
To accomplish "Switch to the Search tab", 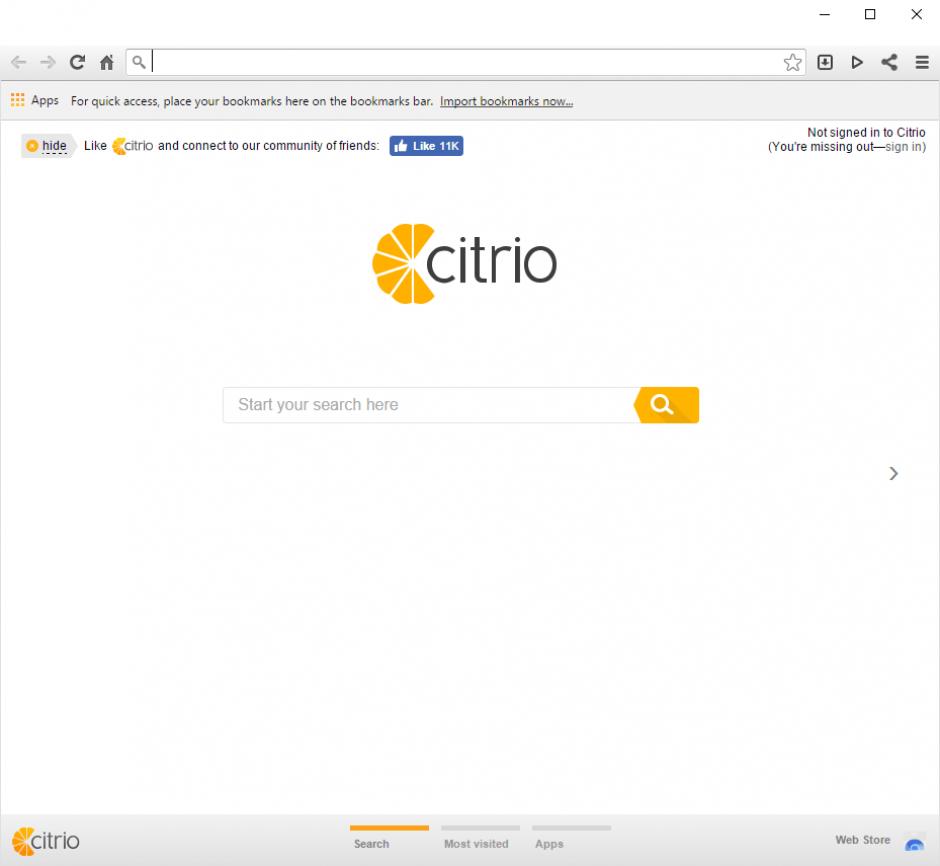I will pos(389,838).
